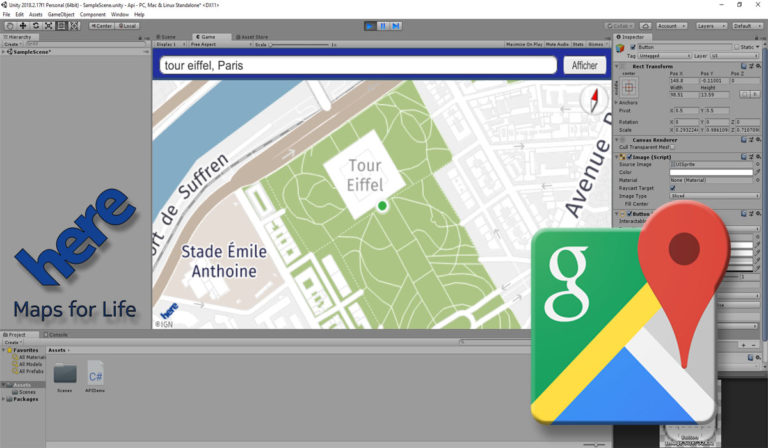Open the Scenes folder in Assets
The height and width of the screenshot is (448, 768).
pyautogui.click(x=65, y=377)
